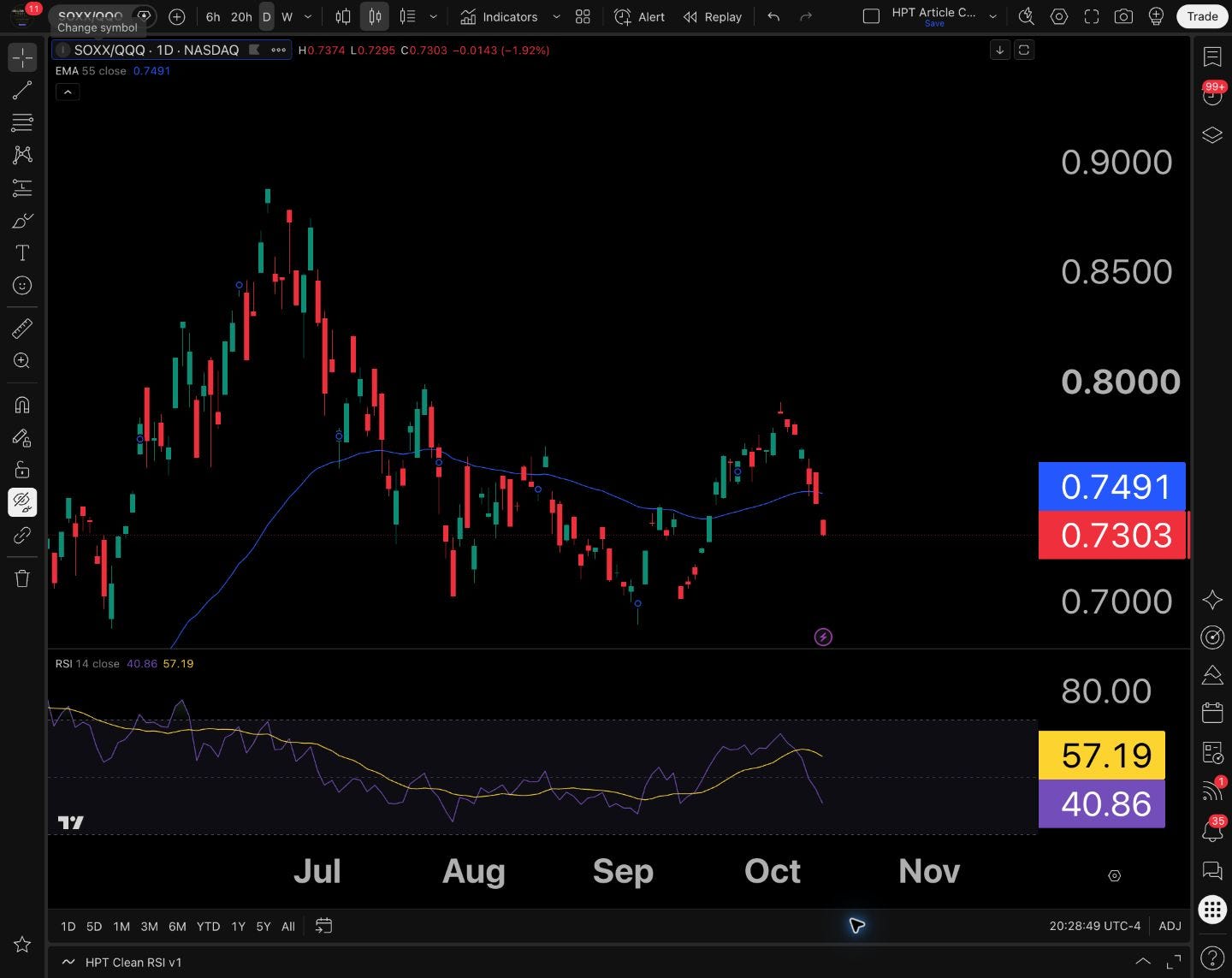The image size is (1232, 978).
Task: Maximize the HPT Clean RSI editor panel
Action: (1174, 962)
